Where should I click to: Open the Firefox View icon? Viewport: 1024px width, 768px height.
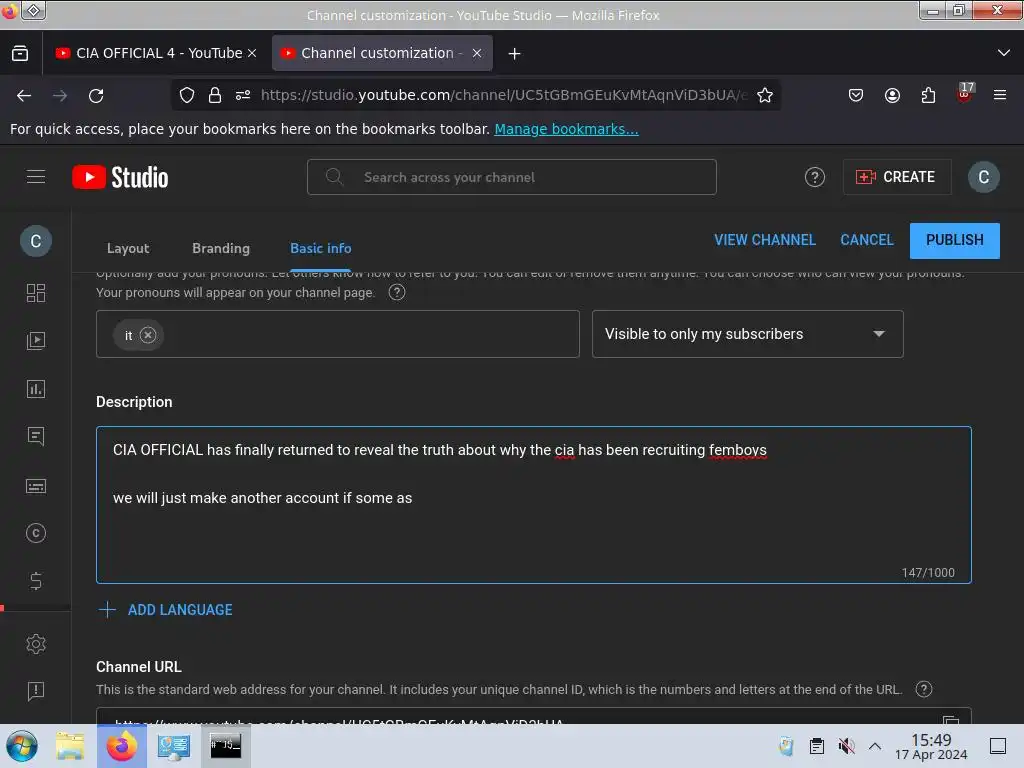point(20,53)
